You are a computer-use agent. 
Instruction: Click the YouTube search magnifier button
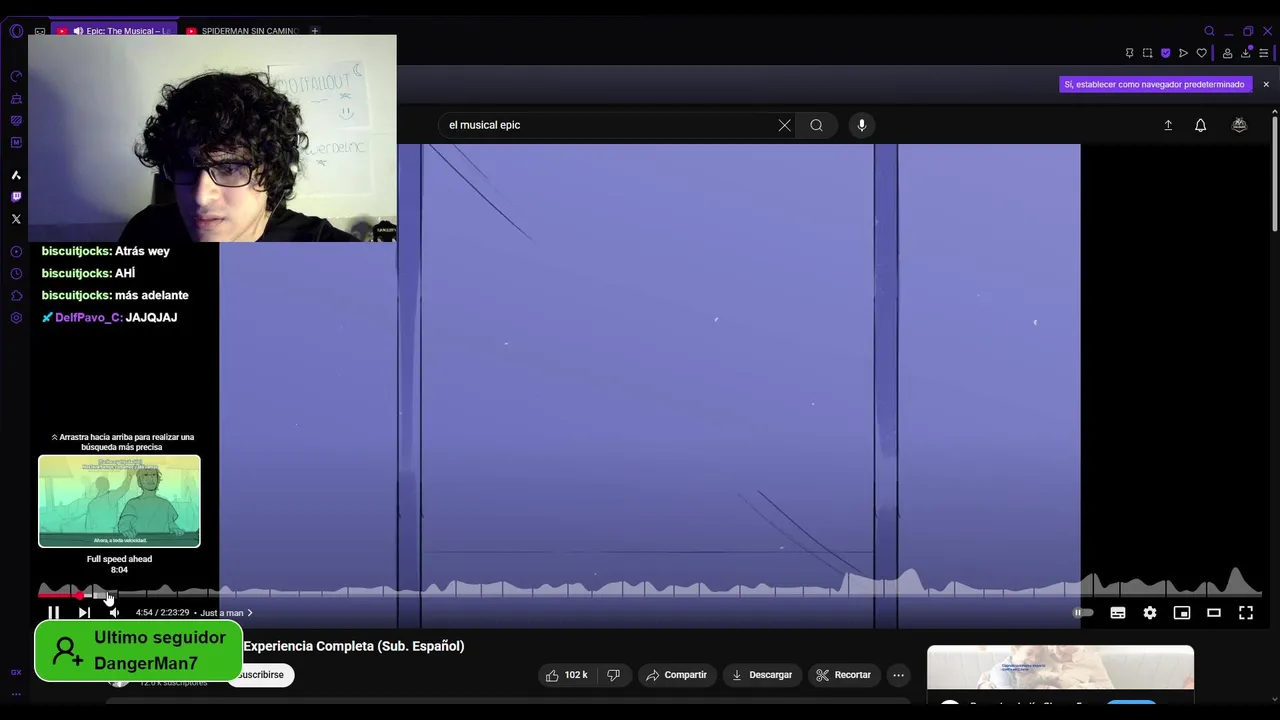[x=816, y=125]
